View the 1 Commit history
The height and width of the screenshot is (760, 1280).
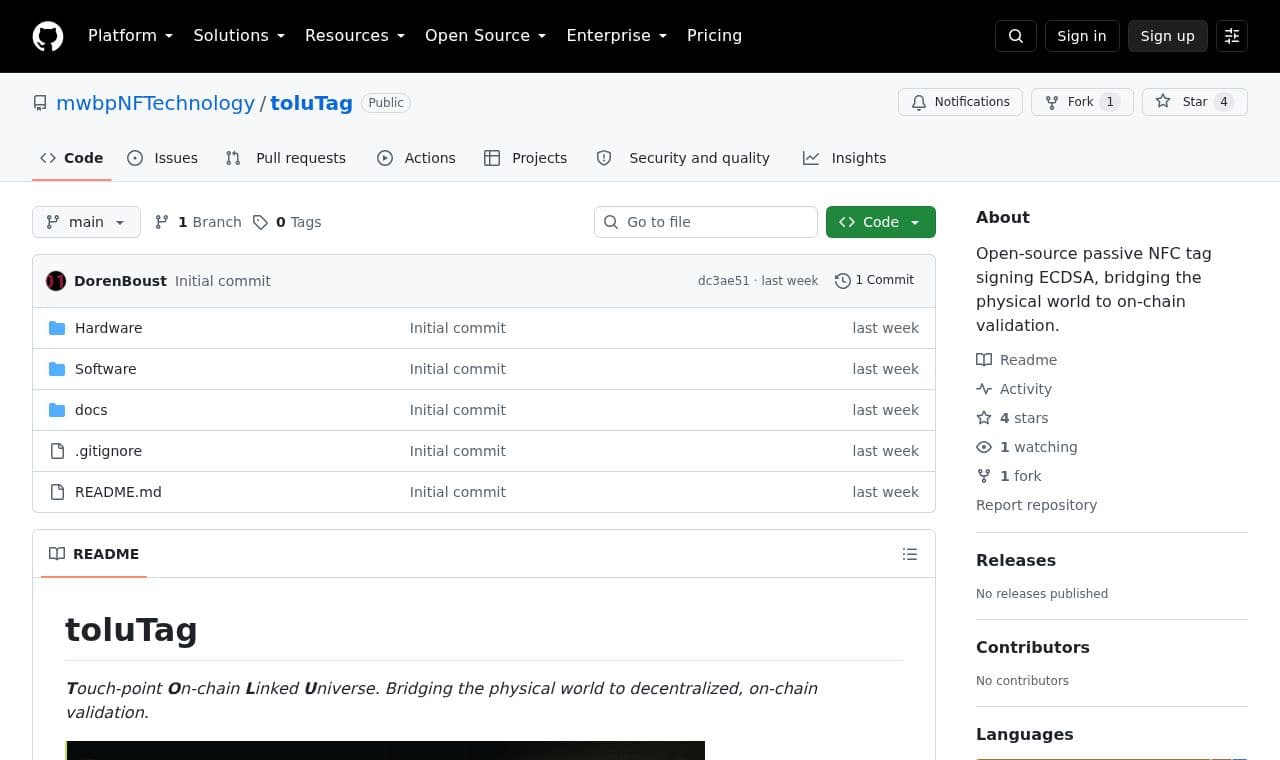(x=874, y=281)
